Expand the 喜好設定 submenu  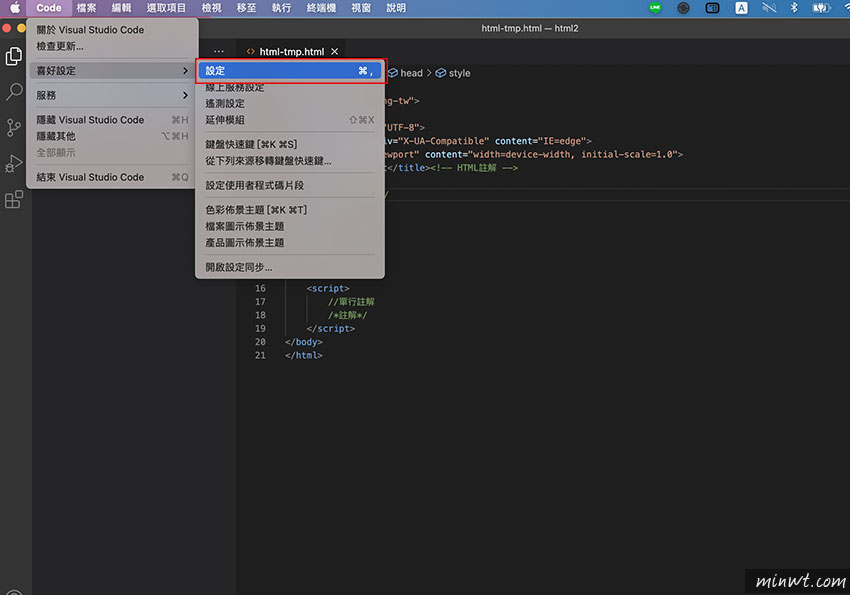[112, 70]
